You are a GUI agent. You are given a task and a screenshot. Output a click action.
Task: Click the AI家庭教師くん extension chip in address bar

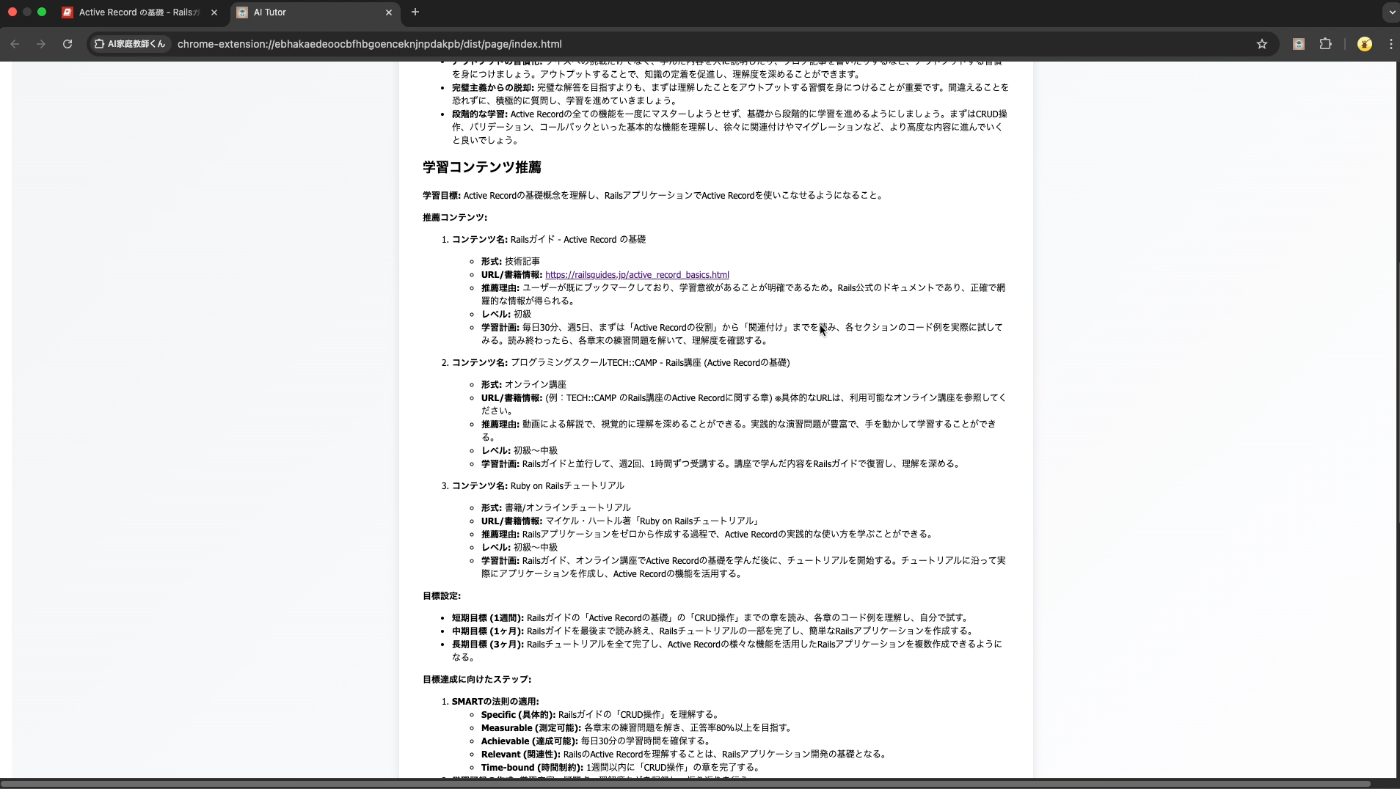(128, 44)
